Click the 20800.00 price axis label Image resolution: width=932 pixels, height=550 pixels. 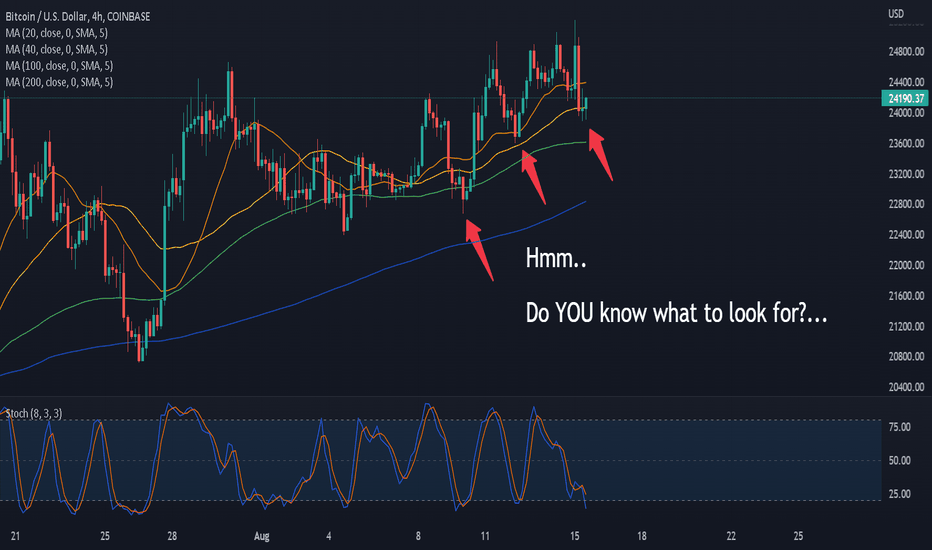906,357
